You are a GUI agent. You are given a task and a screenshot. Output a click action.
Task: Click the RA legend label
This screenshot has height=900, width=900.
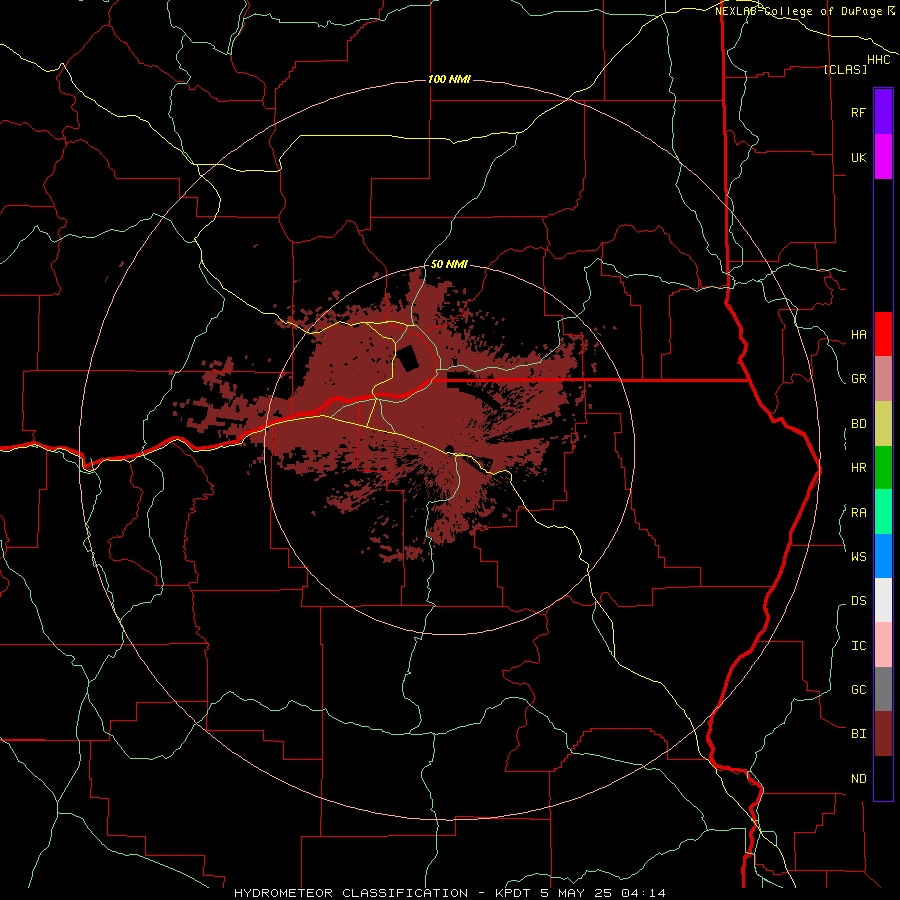pos(858,512)
